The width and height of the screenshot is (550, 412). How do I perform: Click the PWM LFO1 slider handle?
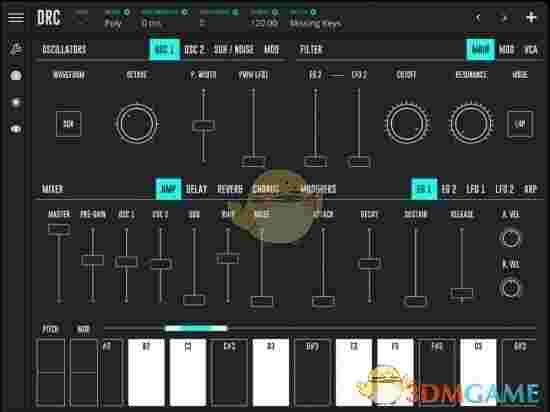(x=253, y=161)
